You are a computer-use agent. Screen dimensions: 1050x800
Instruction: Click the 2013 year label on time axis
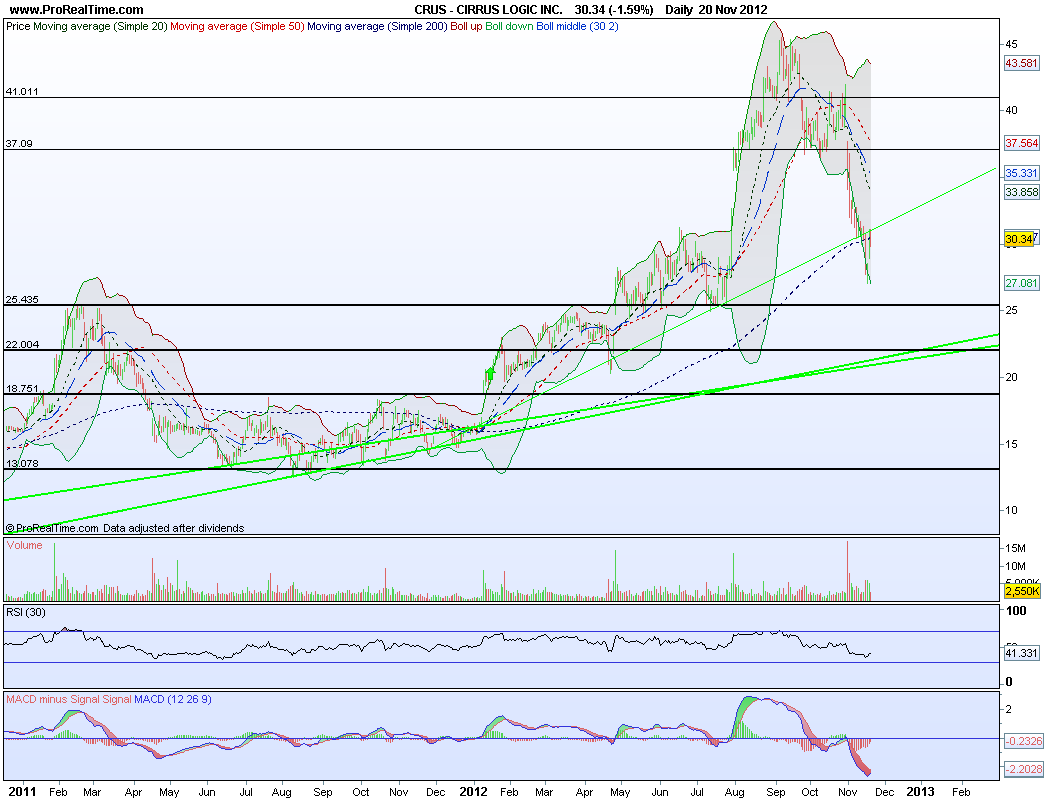coord(920,791)
